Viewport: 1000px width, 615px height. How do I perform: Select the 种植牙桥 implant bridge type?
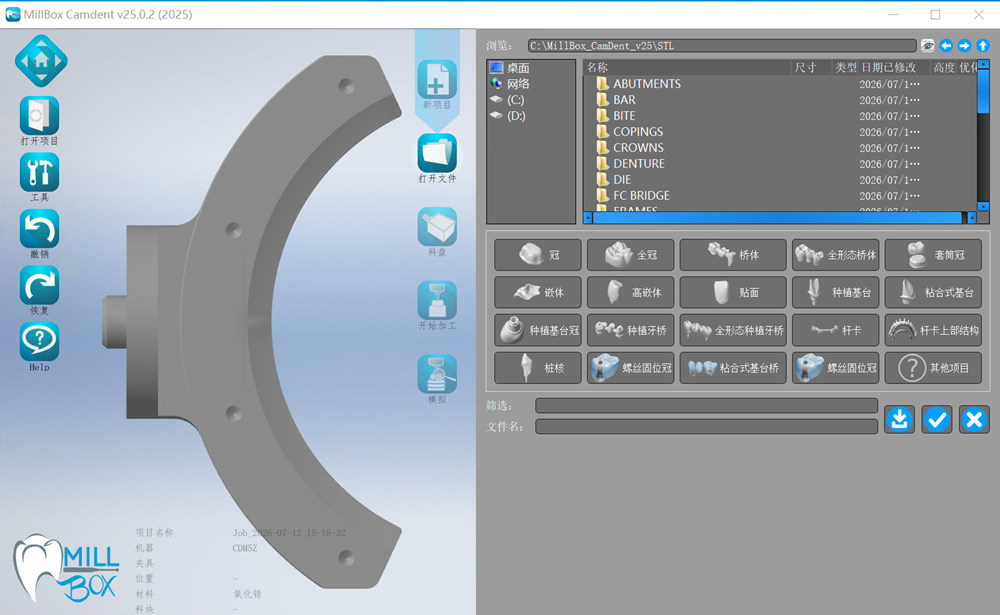pos(631,330)
